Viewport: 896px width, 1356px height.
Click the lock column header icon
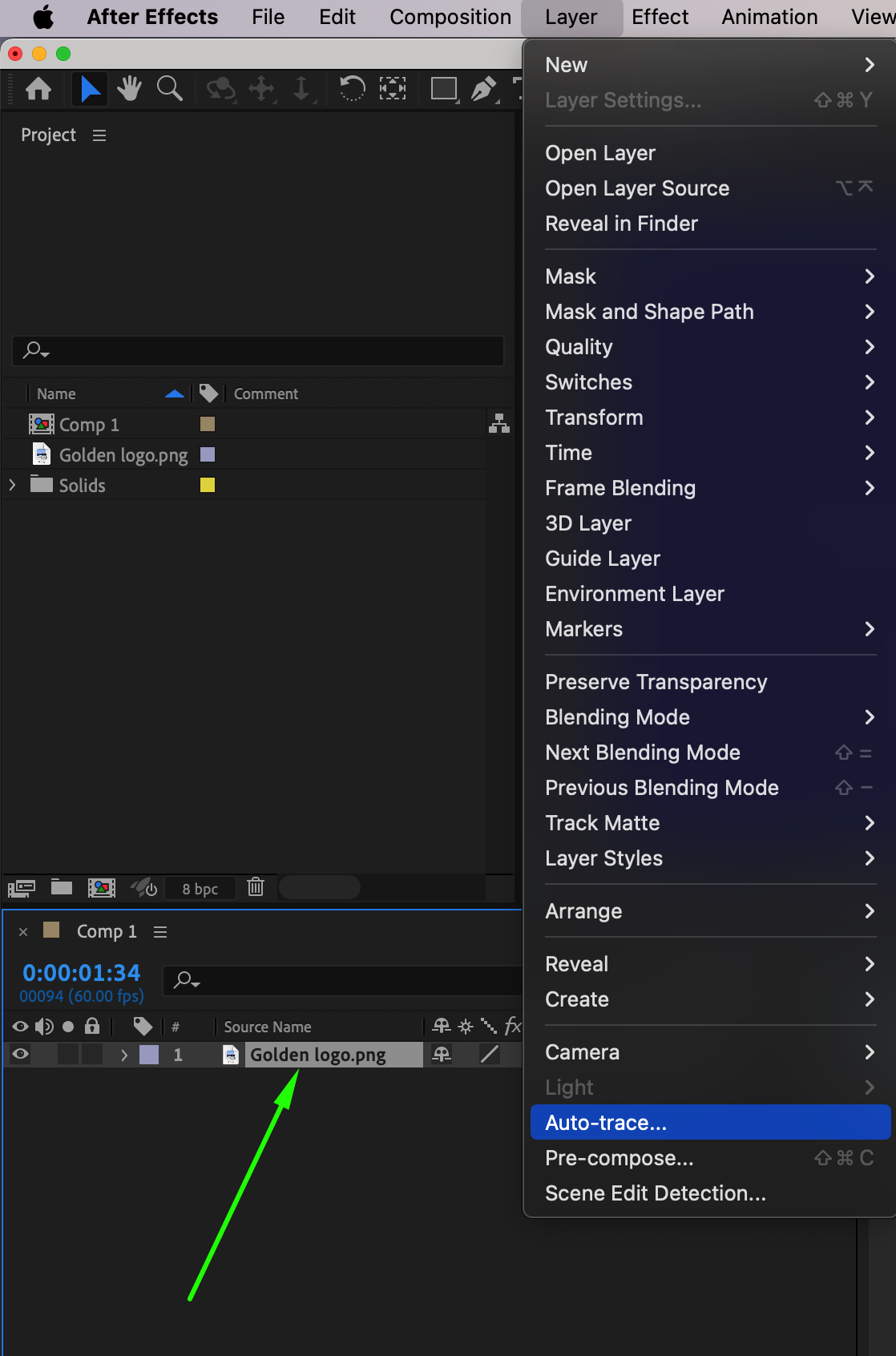click(x=92, y=1026)
